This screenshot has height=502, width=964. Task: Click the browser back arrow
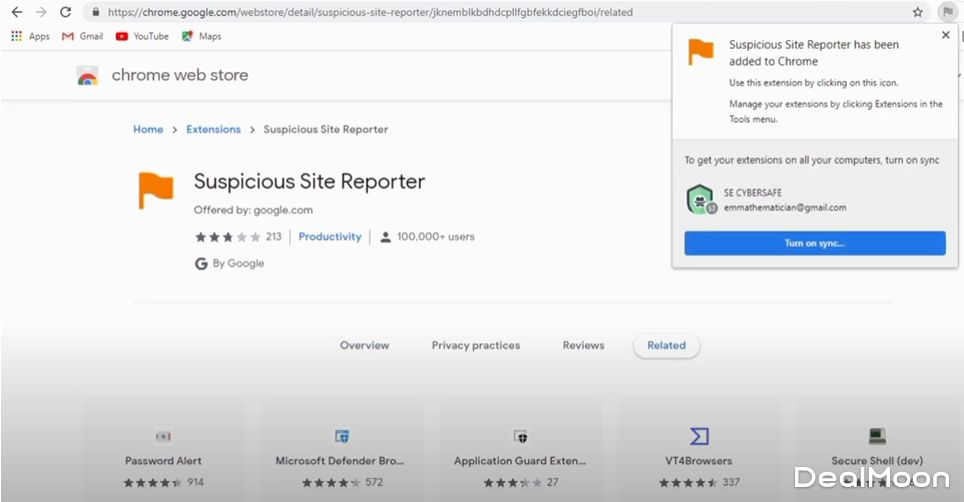click(16, 12)
